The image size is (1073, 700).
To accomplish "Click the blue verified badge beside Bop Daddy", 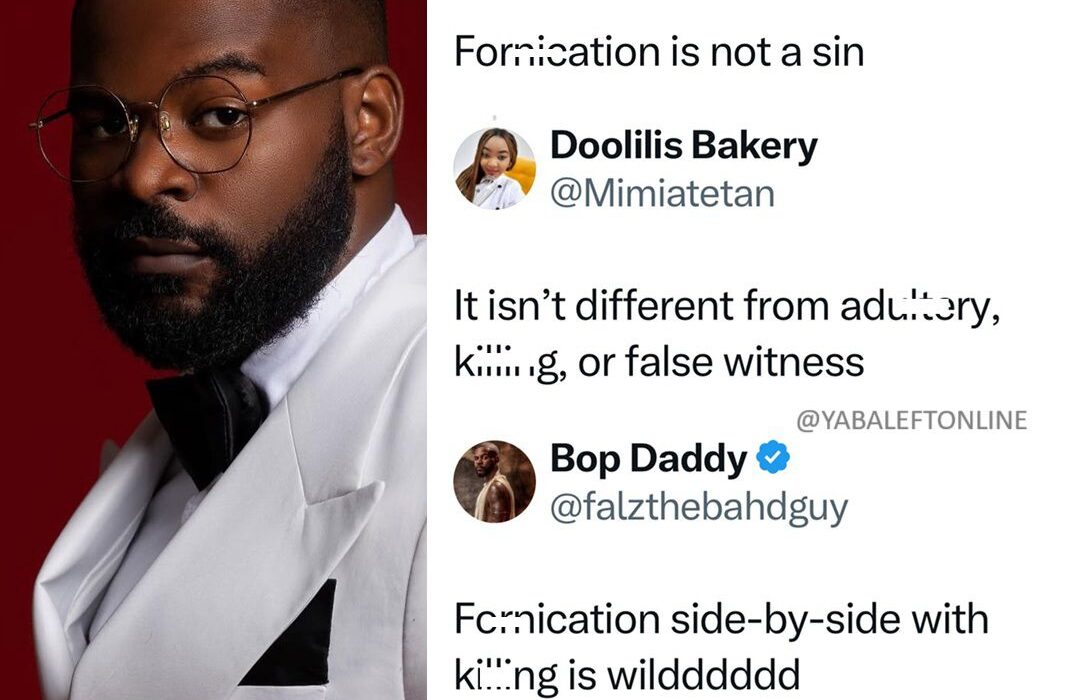I will (773, 458).
